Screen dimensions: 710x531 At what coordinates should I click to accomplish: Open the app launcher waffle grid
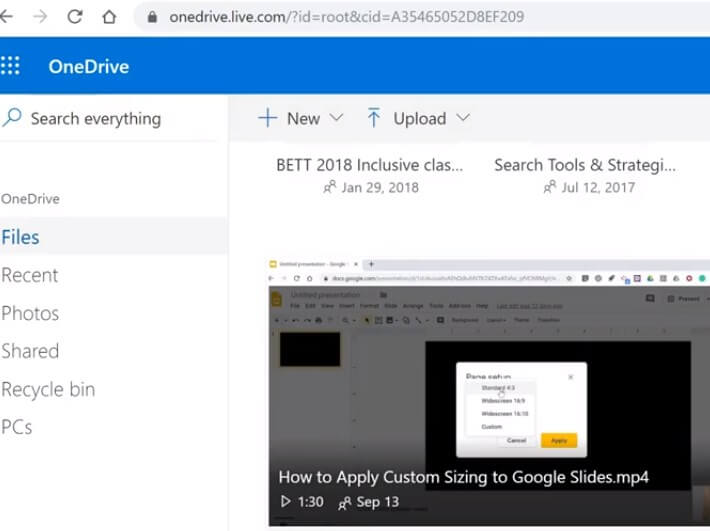pos(10,66)
